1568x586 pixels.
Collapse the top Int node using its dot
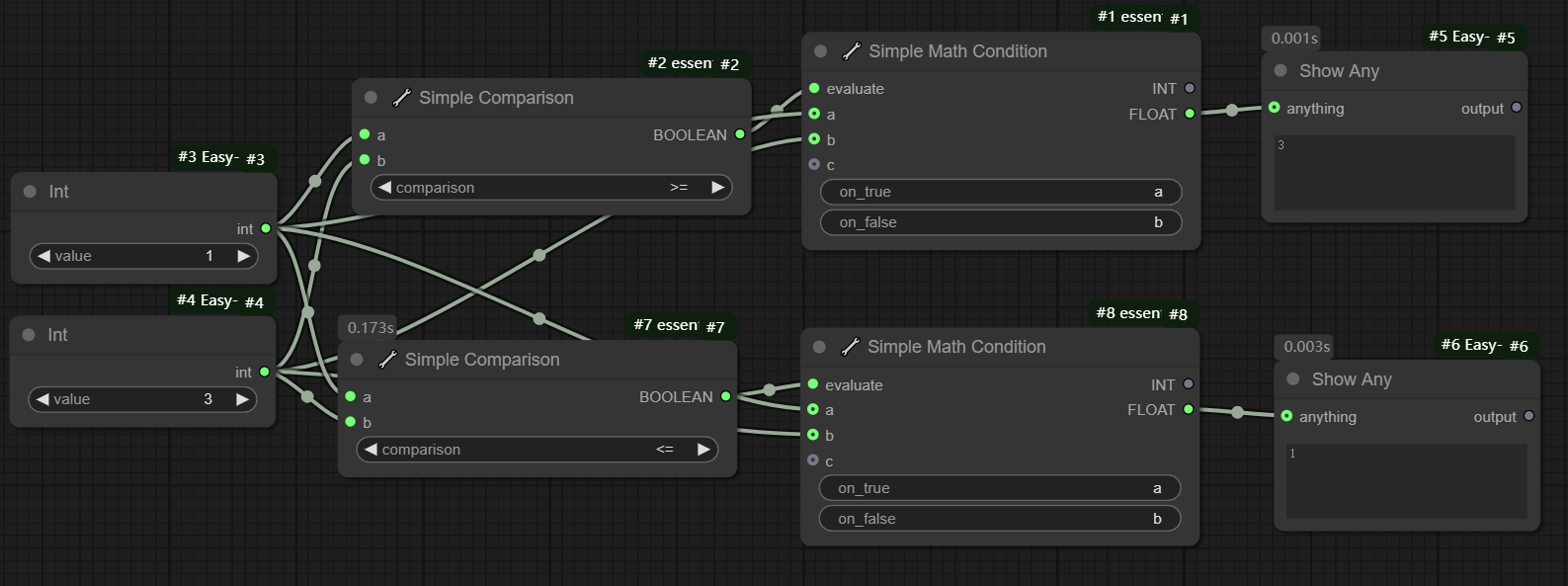(30, 192)
